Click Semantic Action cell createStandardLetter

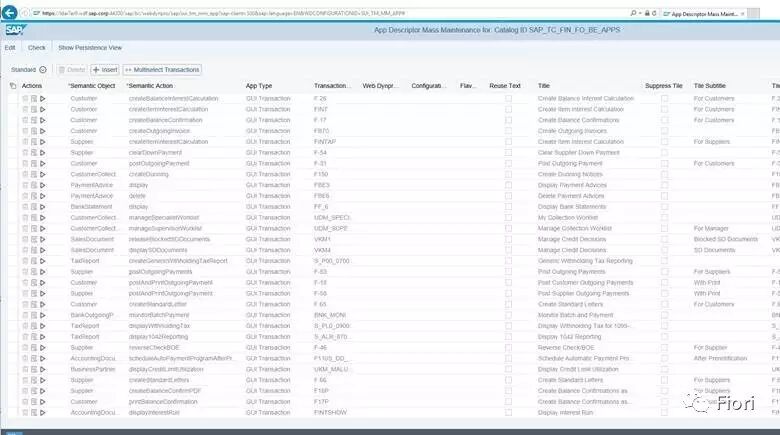(x=158, y=304)
